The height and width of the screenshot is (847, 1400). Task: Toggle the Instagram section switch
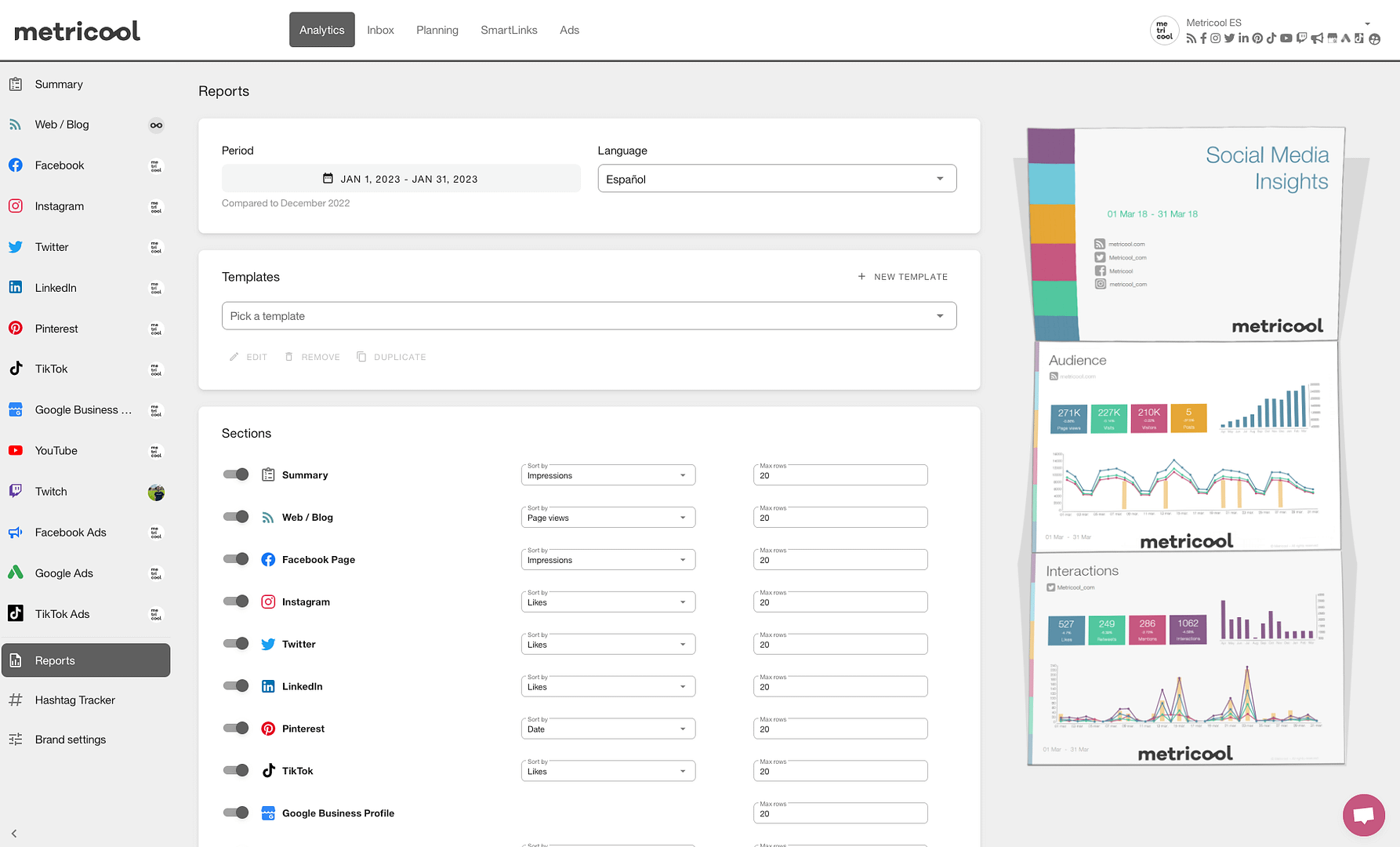coord(236,602)
